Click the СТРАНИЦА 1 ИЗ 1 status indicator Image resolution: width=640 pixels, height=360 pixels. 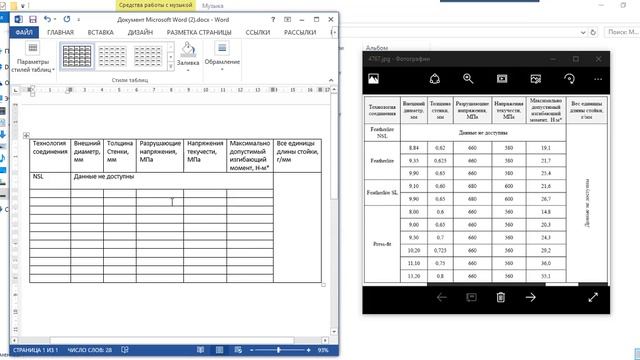(35, 350)
